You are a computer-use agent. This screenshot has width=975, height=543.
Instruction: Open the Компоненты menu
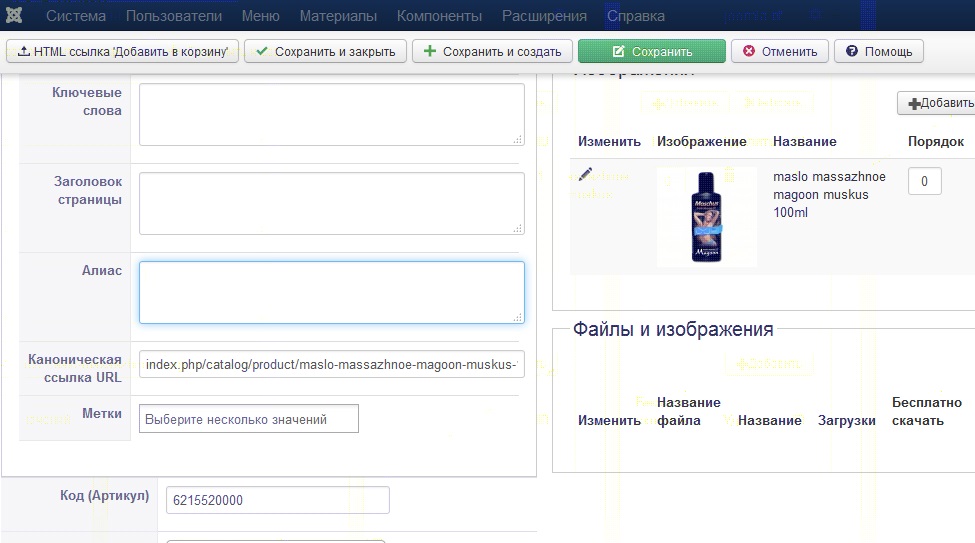(x=439, y=16)
